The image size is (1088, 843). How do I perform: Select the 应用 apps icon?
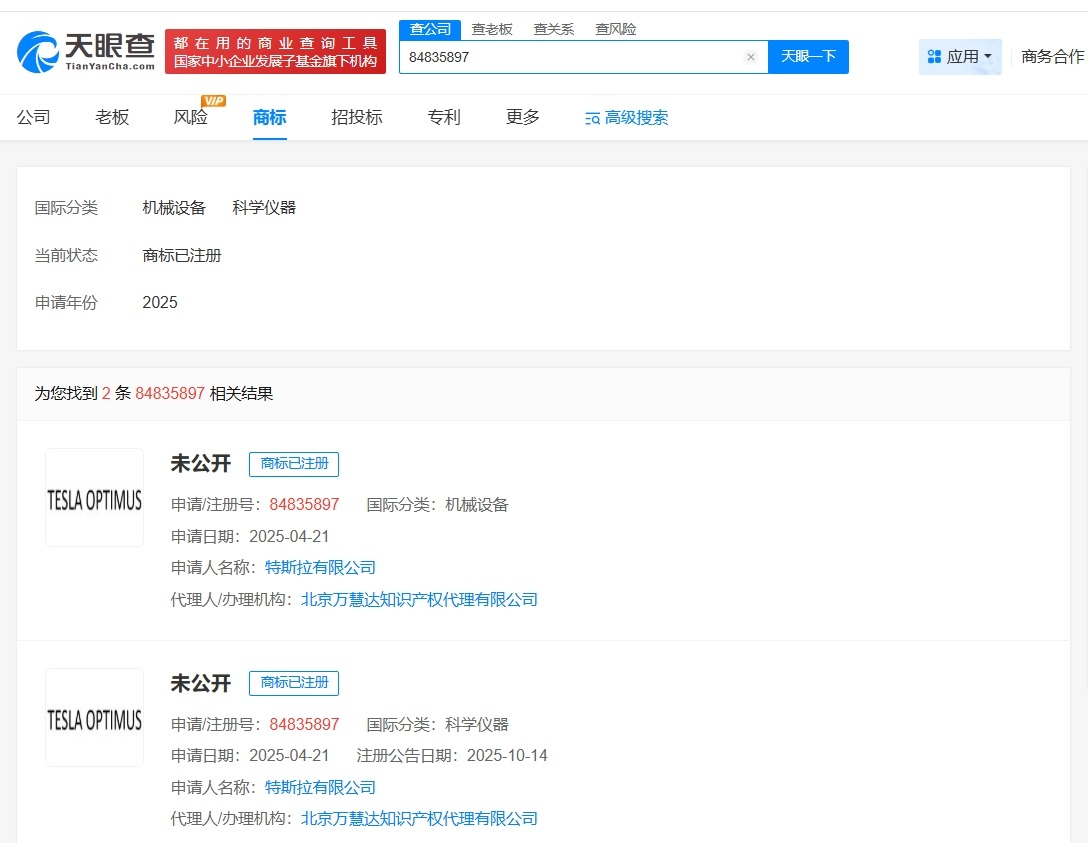[934, 57]
